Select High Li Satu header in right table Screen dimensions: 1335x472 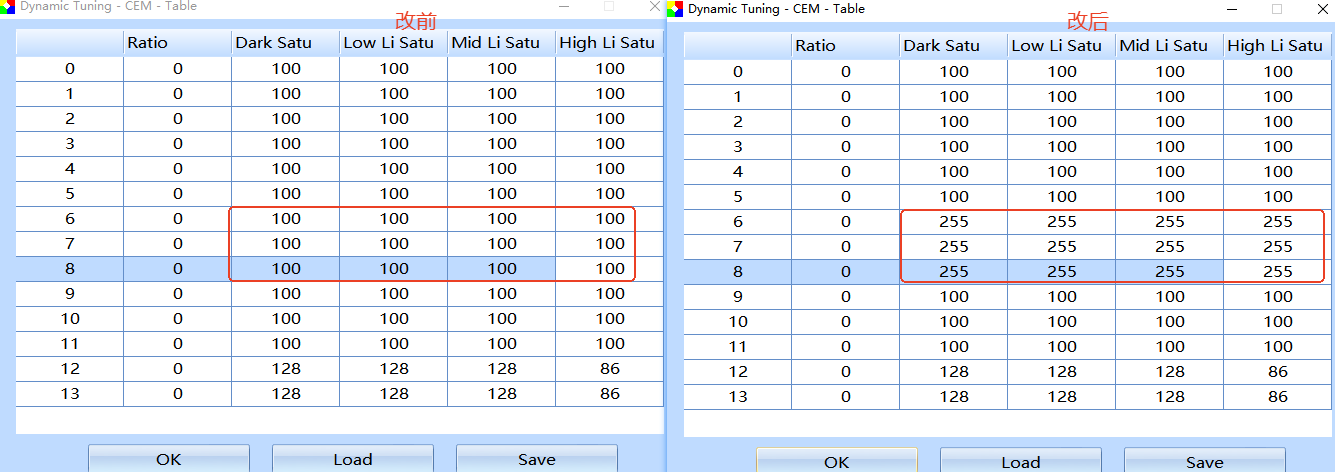(x=1277, y=45)
